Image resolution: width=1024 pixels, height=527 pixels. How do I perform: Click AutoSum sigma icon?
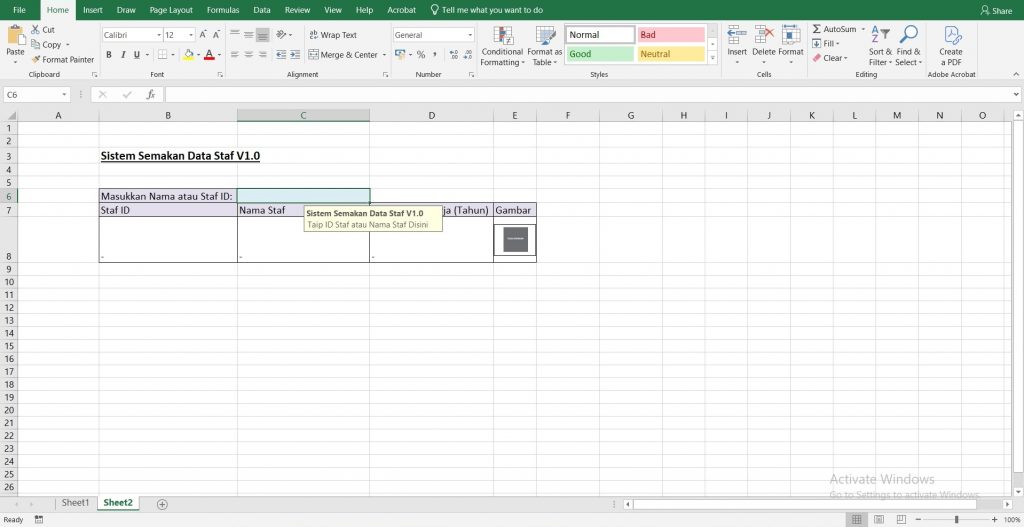(817, 29)
